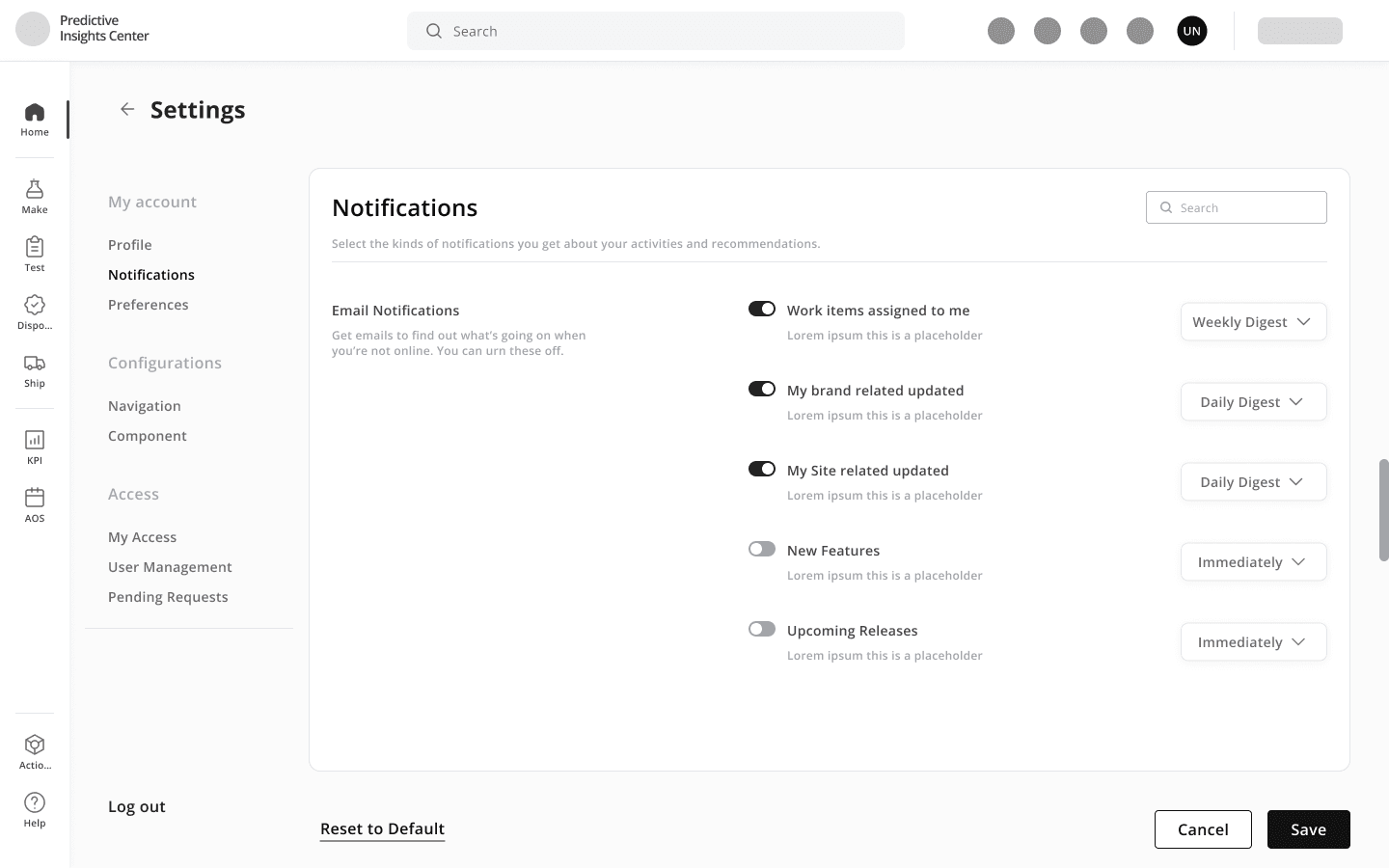
Task: Toggle off My Site related updated
Action: 762,469
